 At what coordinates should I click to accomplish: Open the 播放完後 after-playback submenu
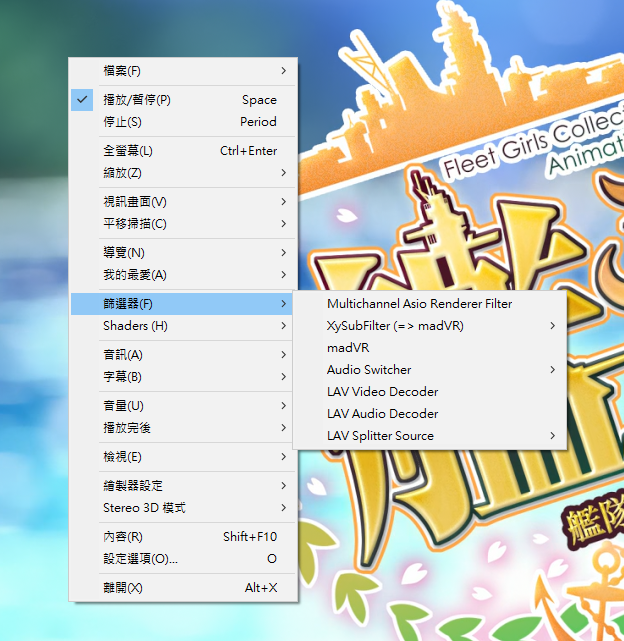pyautogui.click(x=183, y=428)
